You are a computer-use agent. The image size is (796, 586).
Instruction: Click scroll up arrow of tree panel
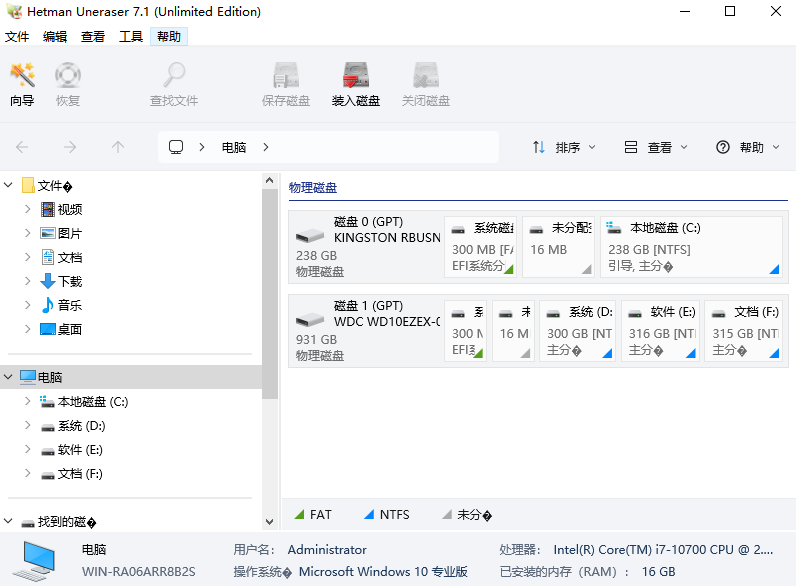tap(270, 181)
